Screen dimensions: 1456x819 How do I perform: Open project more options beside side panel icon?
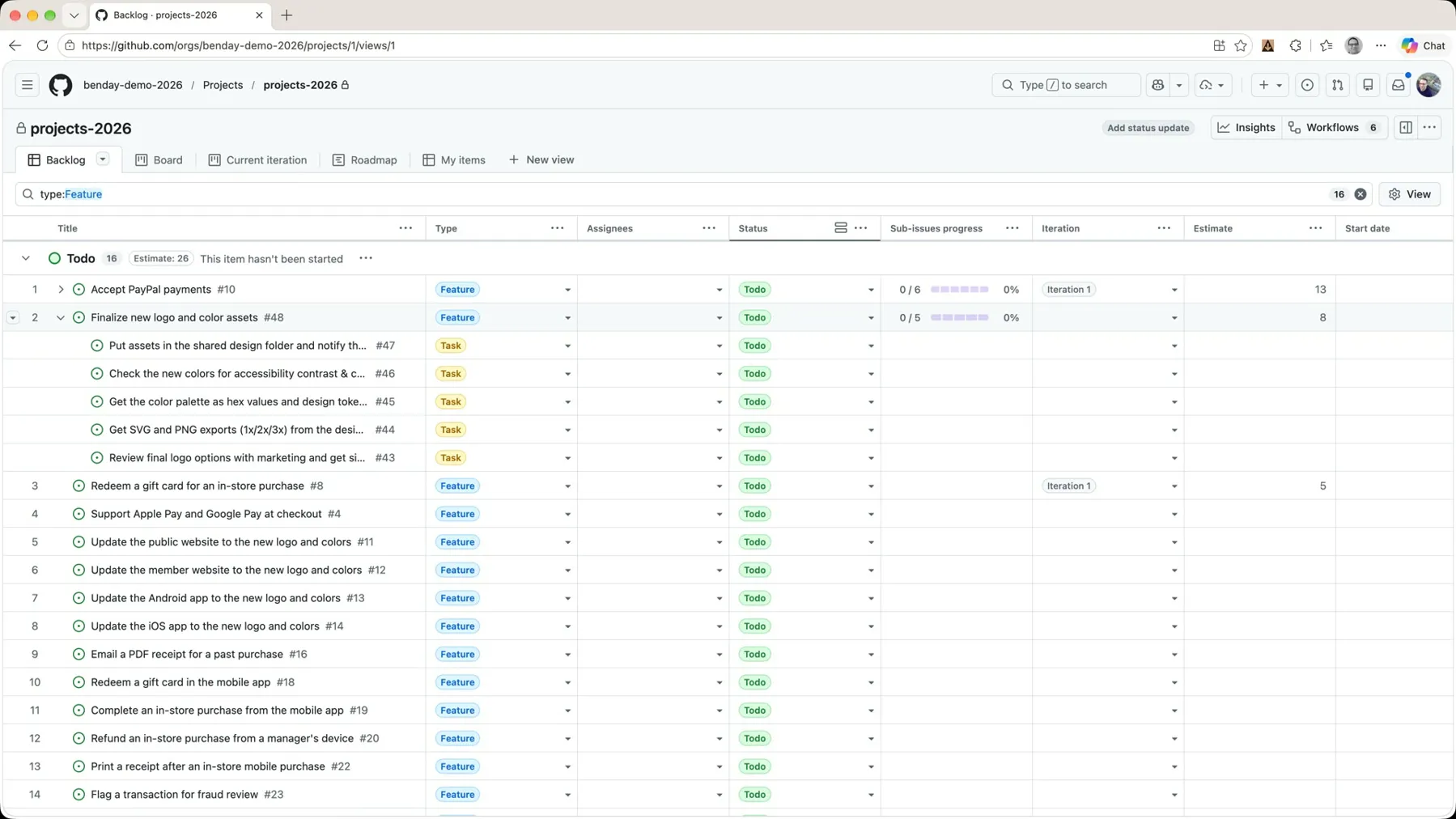pyautogui.click(x=1430, y=128)
